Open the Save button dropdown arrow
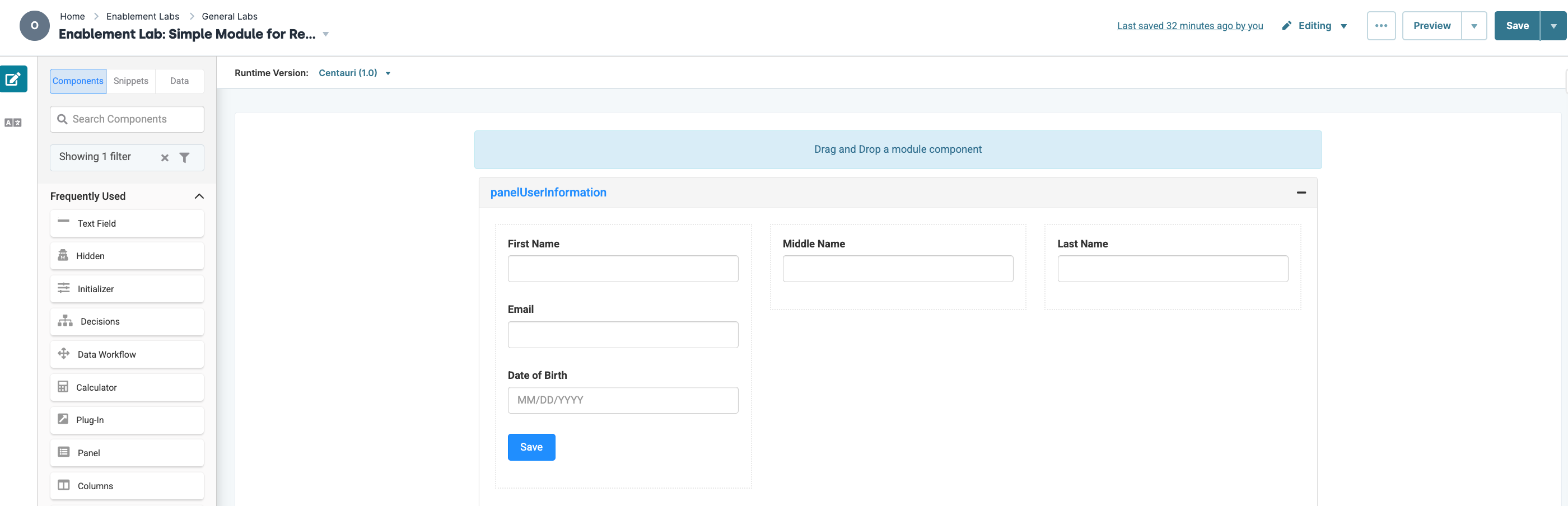This screenshot has height=506, width=1568. coord(1553,26)
